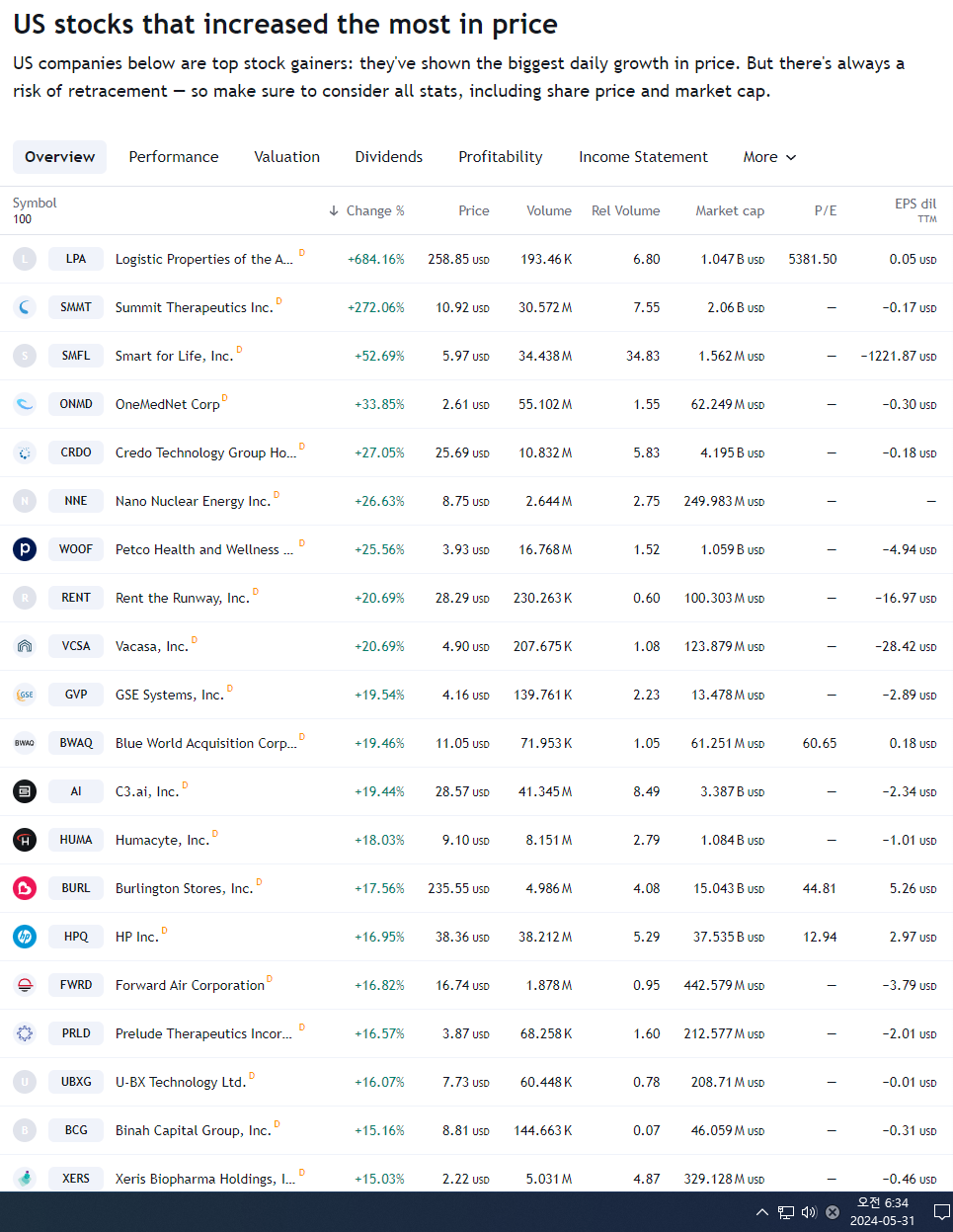Open the Forward Air Corporation link

[x=190, y=985]
